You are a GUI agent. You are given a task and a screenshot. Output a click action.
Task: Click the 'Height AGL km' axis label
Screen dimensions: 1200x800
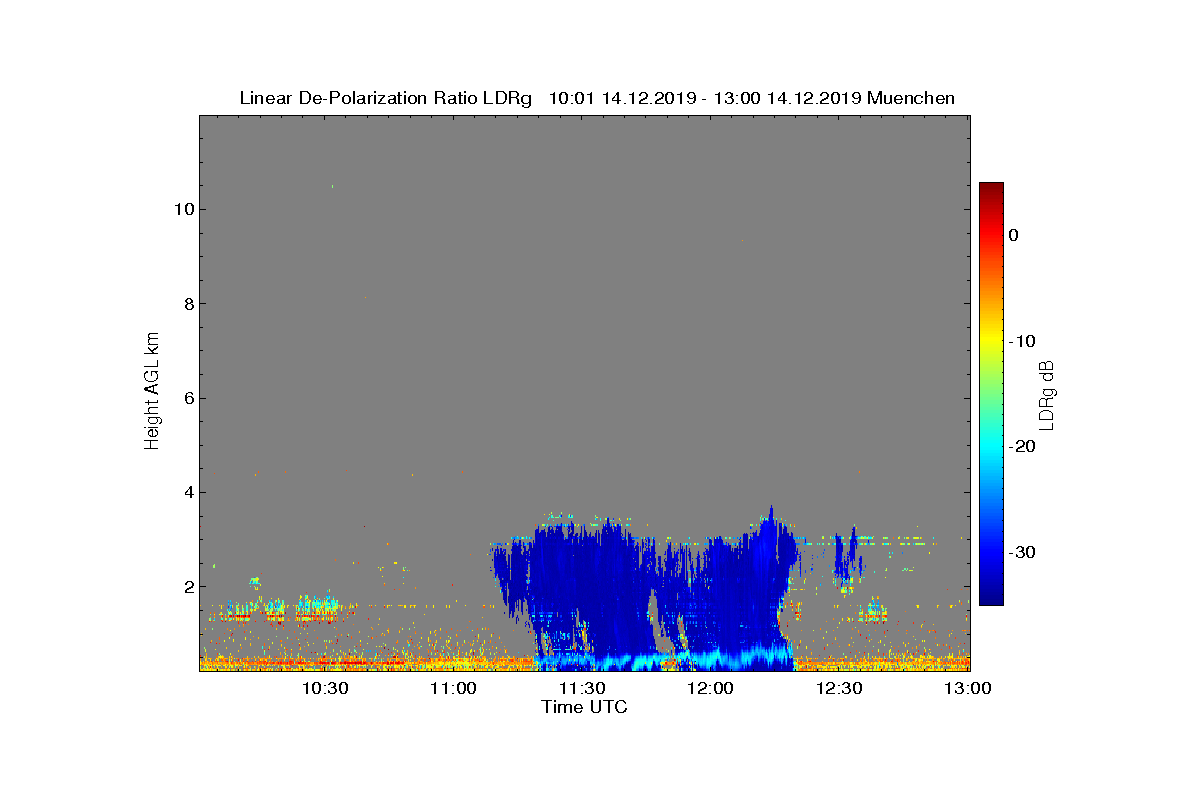coord(152,391)
